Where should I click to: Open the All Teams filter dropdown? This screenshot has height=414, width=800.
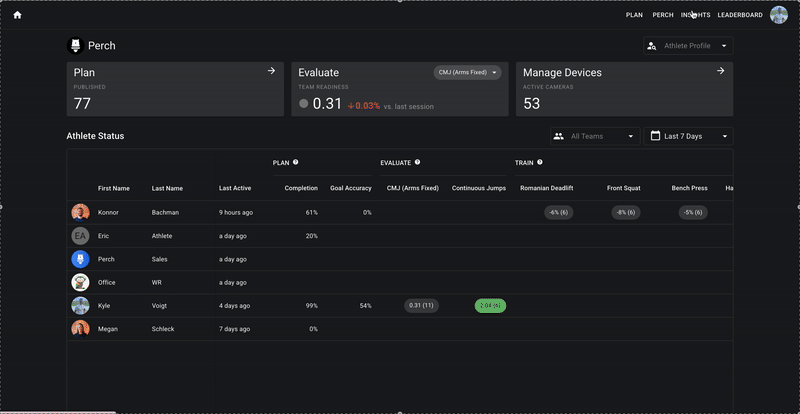coord(595,136)
